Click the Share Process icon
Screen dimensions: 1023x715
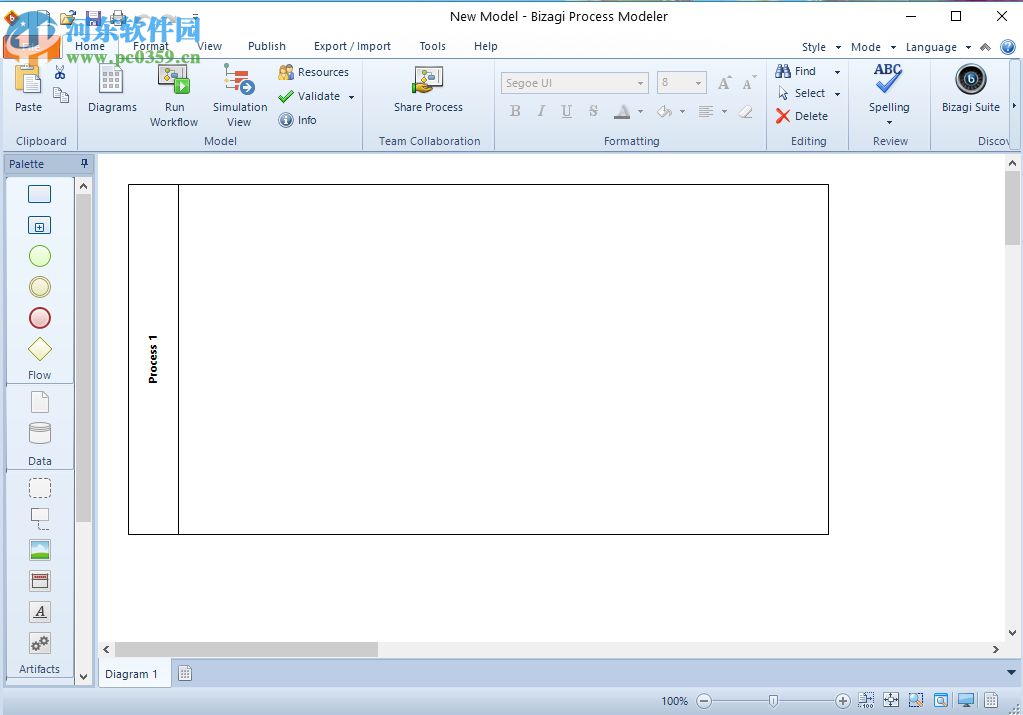click(428, 82)
